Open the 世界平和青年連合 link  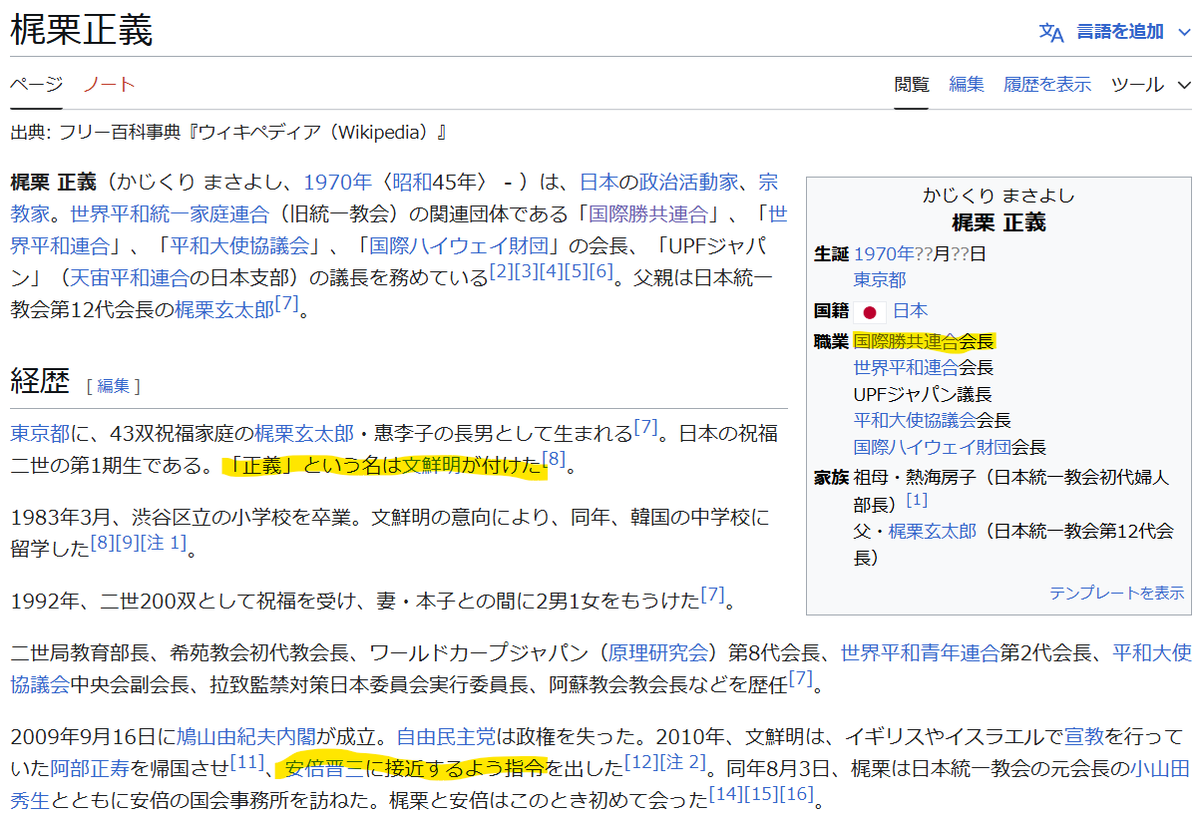coord(919,653)
